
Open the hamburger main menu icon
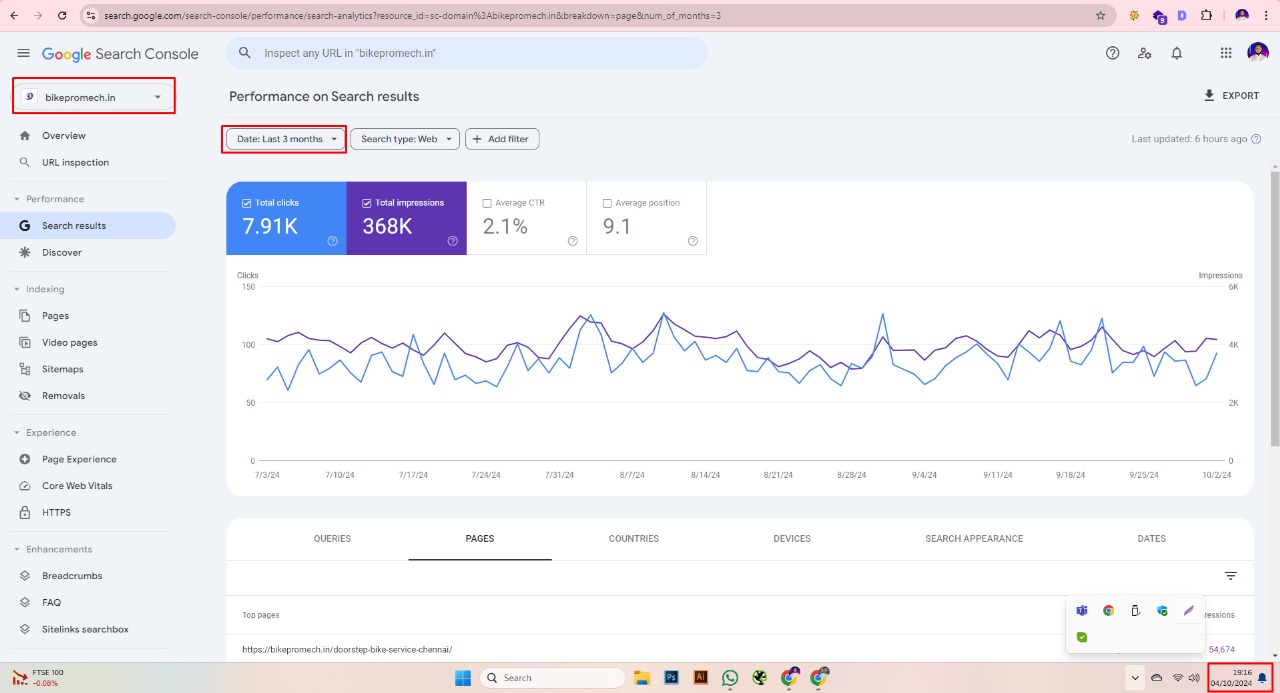tap(24, 53)
